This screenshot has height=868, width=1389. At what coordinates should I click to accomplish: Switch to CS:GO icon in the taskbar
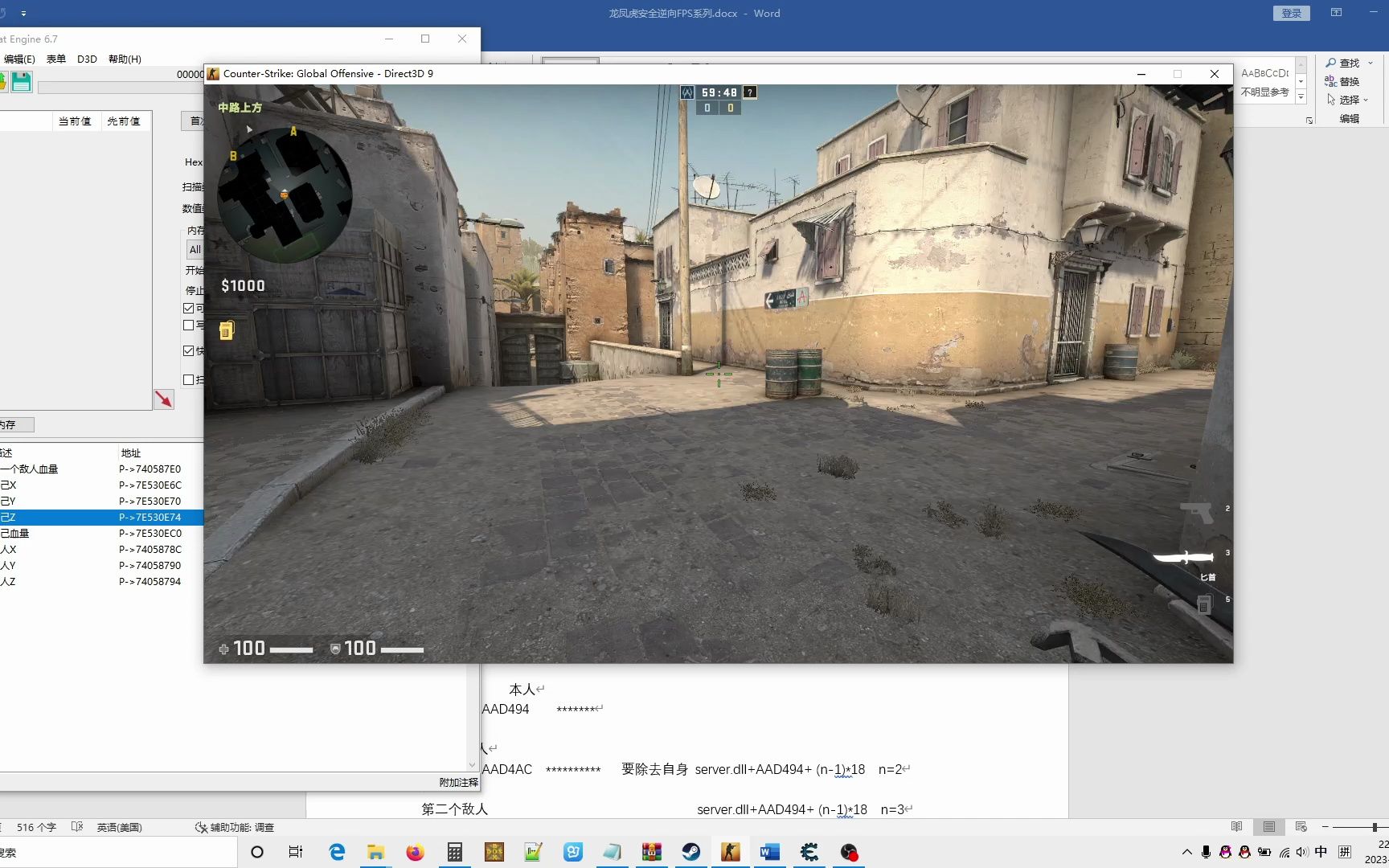click(x=730, y=852)
